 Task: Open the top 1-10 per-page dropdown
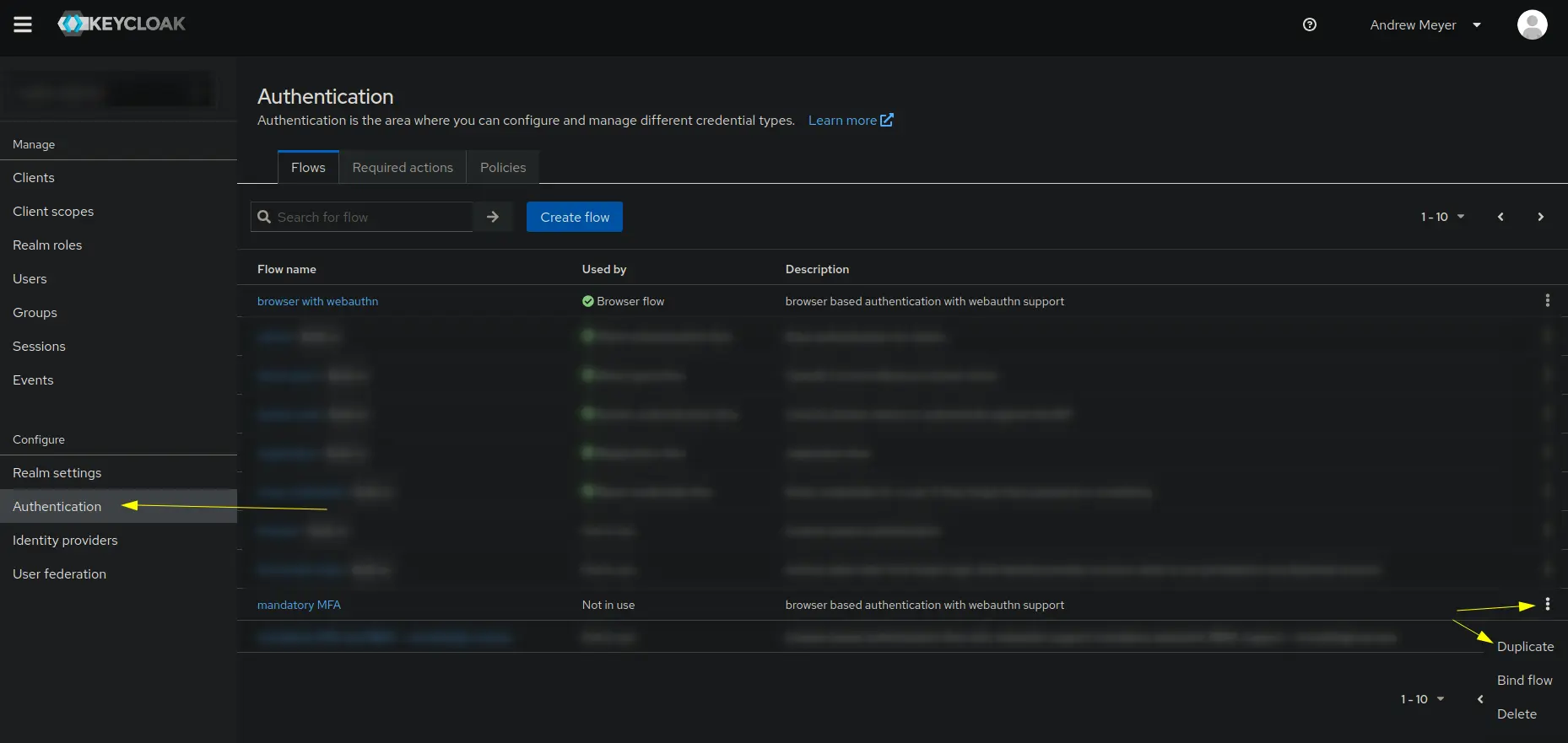[x=1441, y=217]
